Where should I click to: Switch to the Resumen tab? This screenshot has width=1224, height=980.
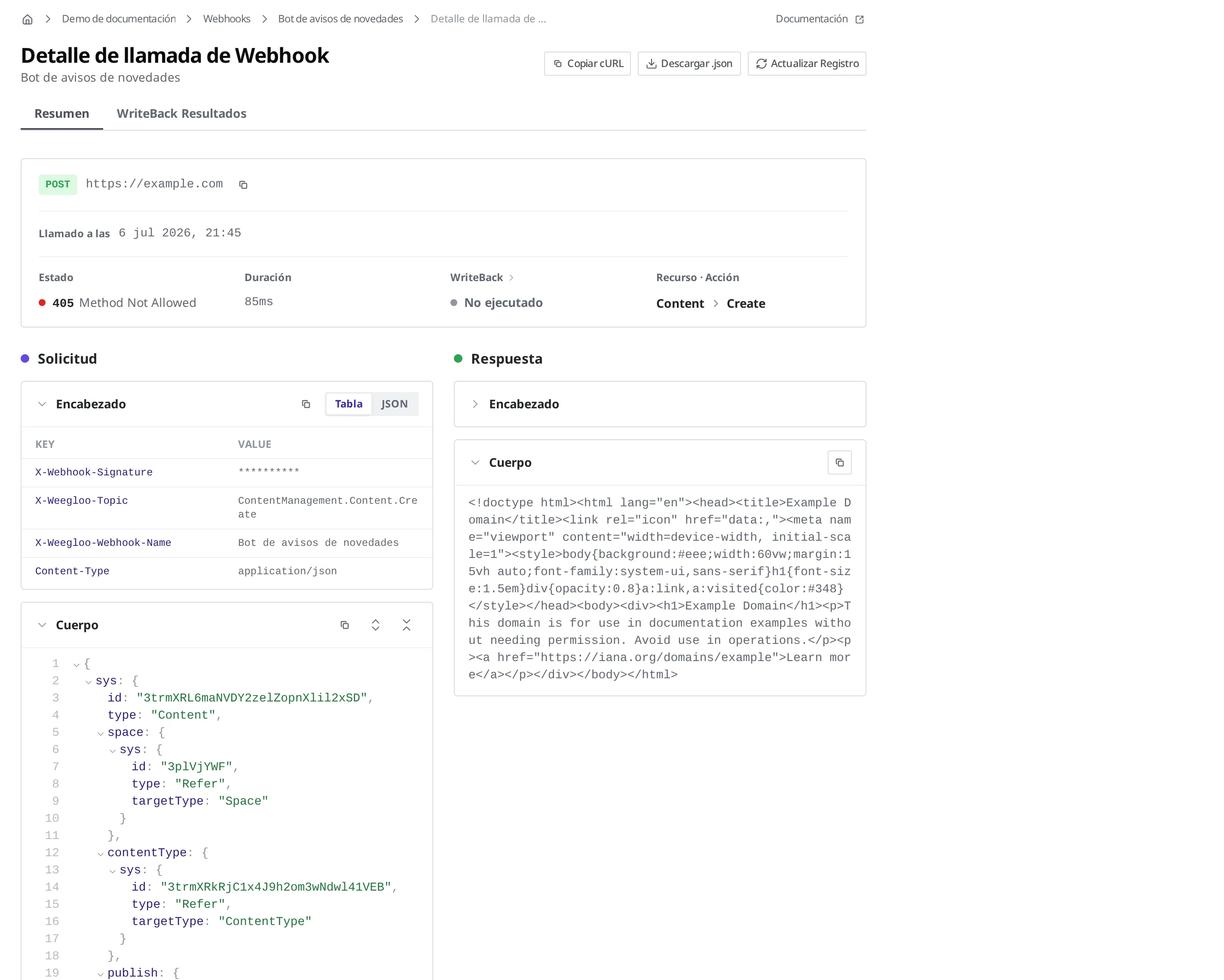pyautogui.click(x=62, y=113)
